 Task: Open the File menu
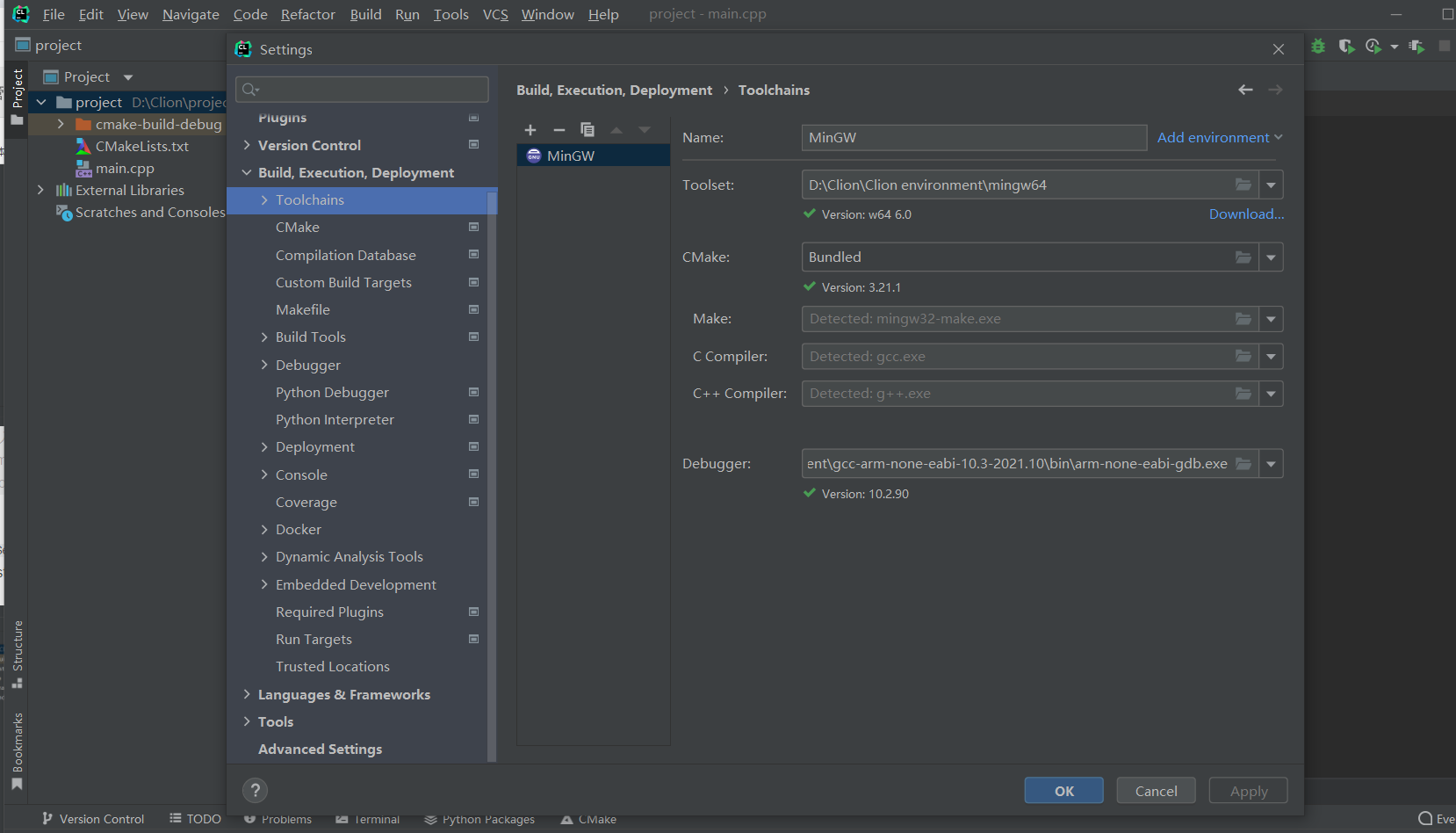54,14
